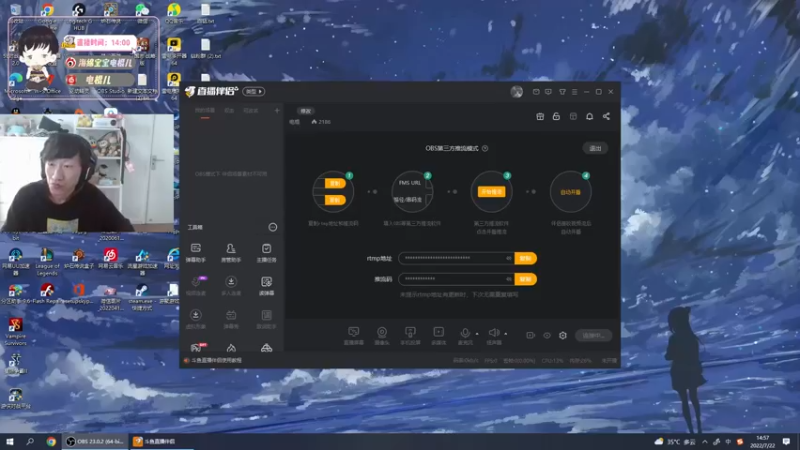
Task: Click the yellow button in step 3 circle
Action: (491, 192)
